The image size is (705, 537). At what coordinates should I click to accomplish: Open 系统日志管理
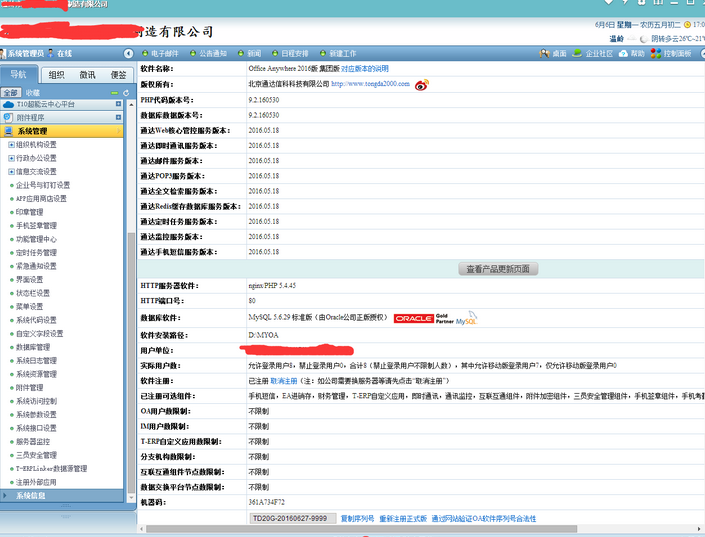pyautogui.click(x=36, y=361)
